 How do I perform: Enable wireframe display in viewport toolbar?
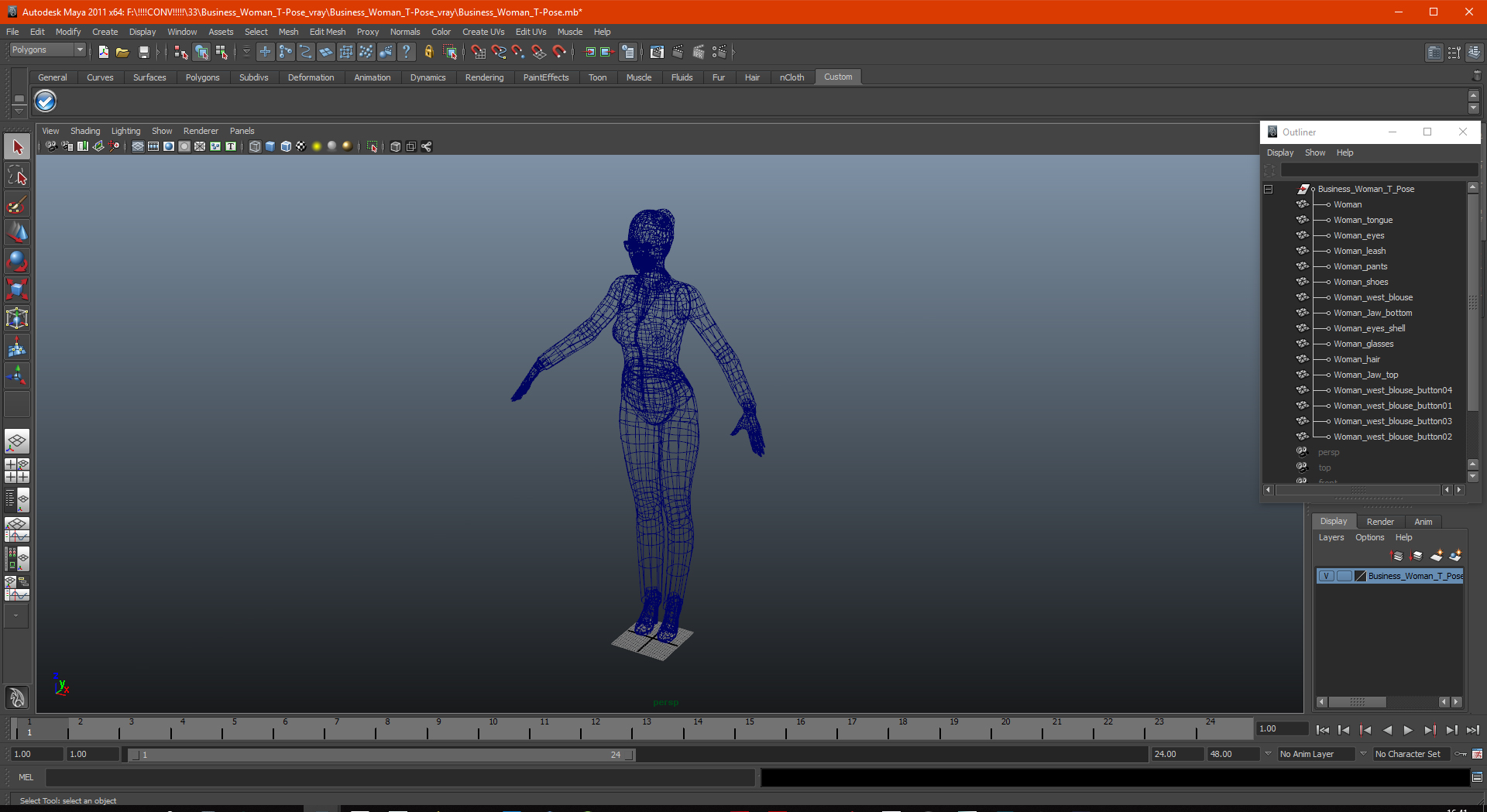pyautogui.click(x=255, y=146)
